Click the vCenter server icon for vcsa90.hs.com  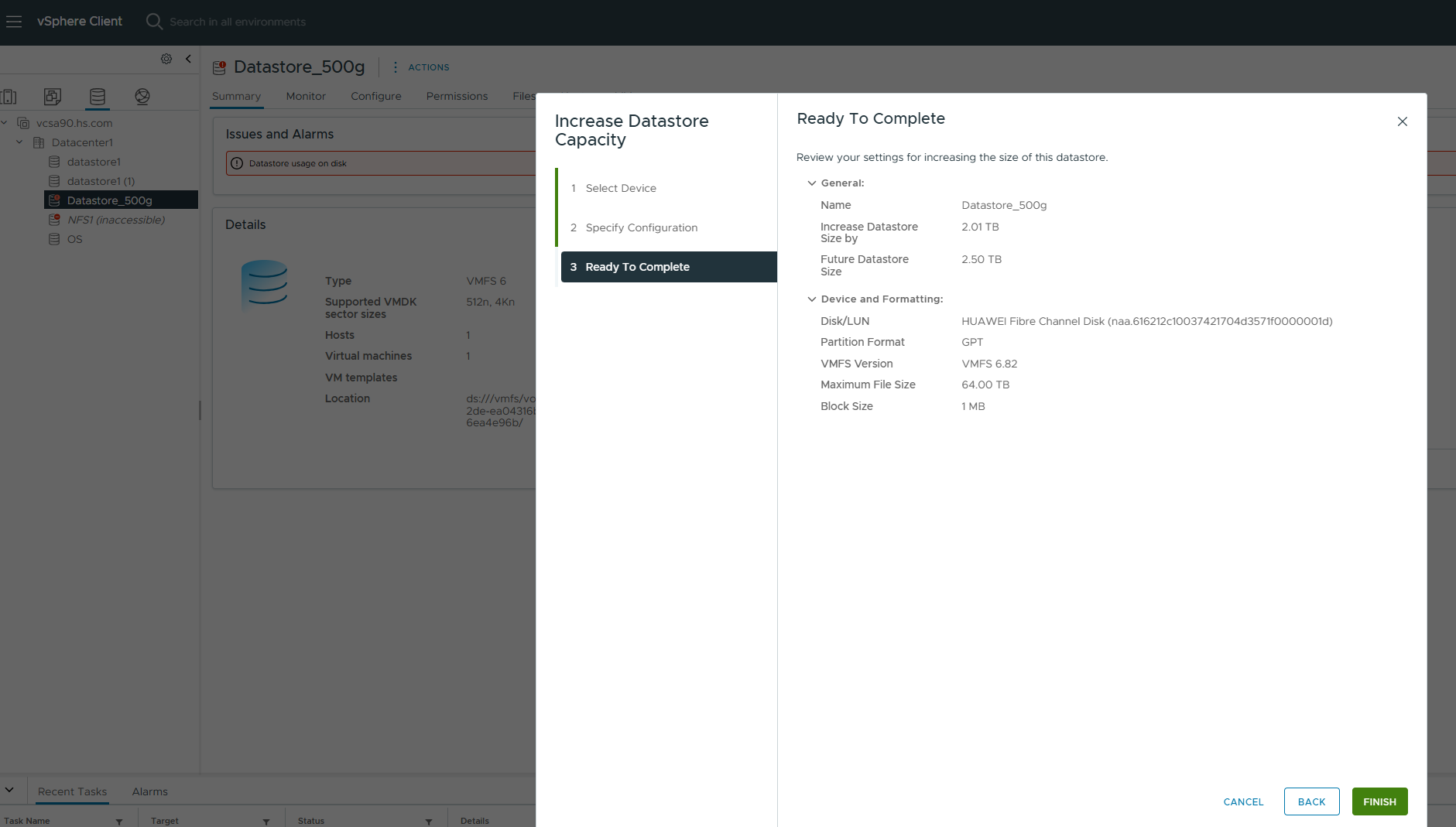23,123
